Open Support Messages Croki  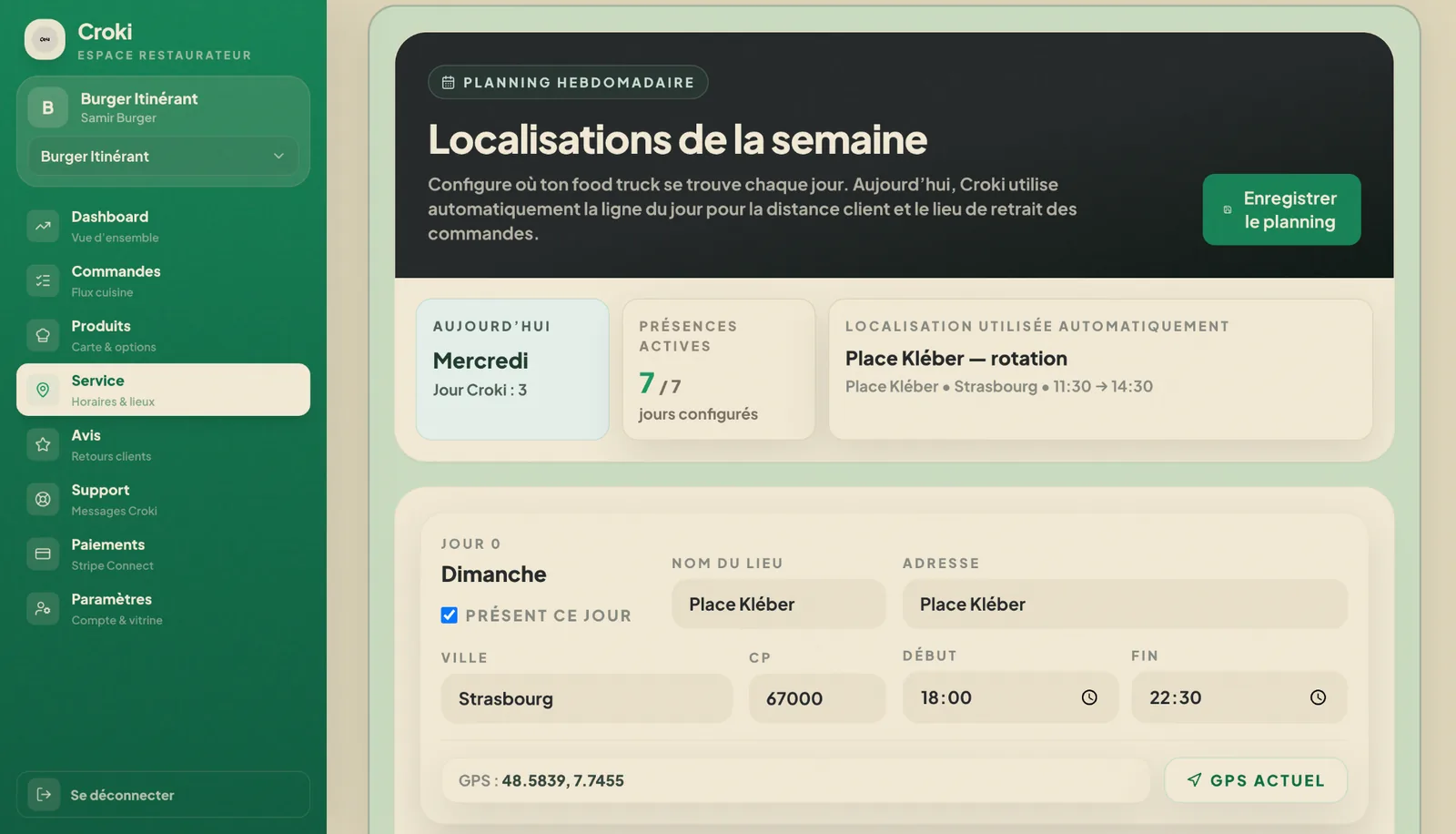163,499
